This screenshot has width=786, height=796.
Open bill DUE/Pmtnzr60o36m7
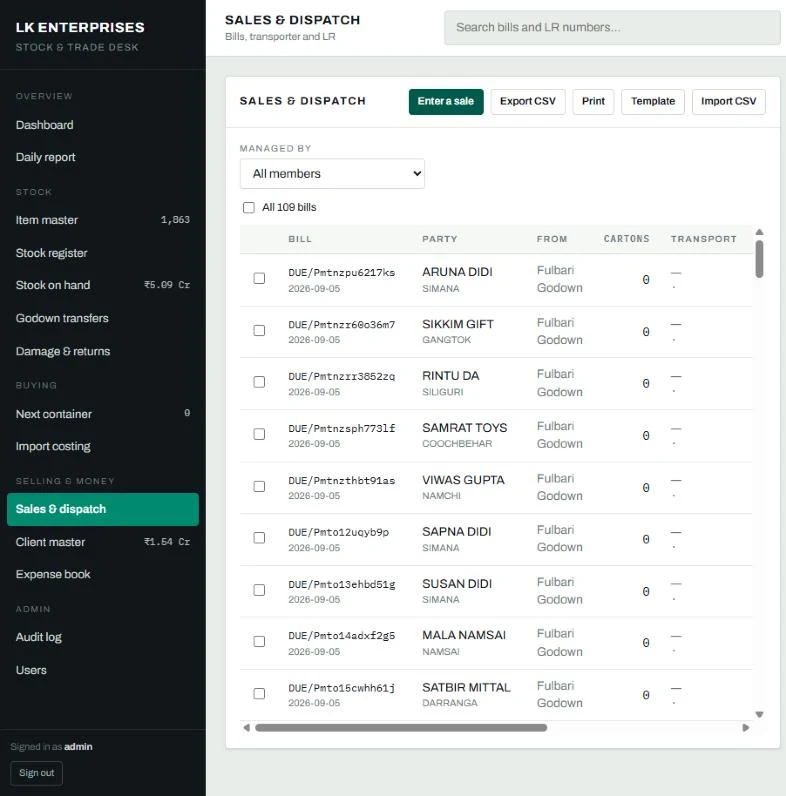coord(341,325)
